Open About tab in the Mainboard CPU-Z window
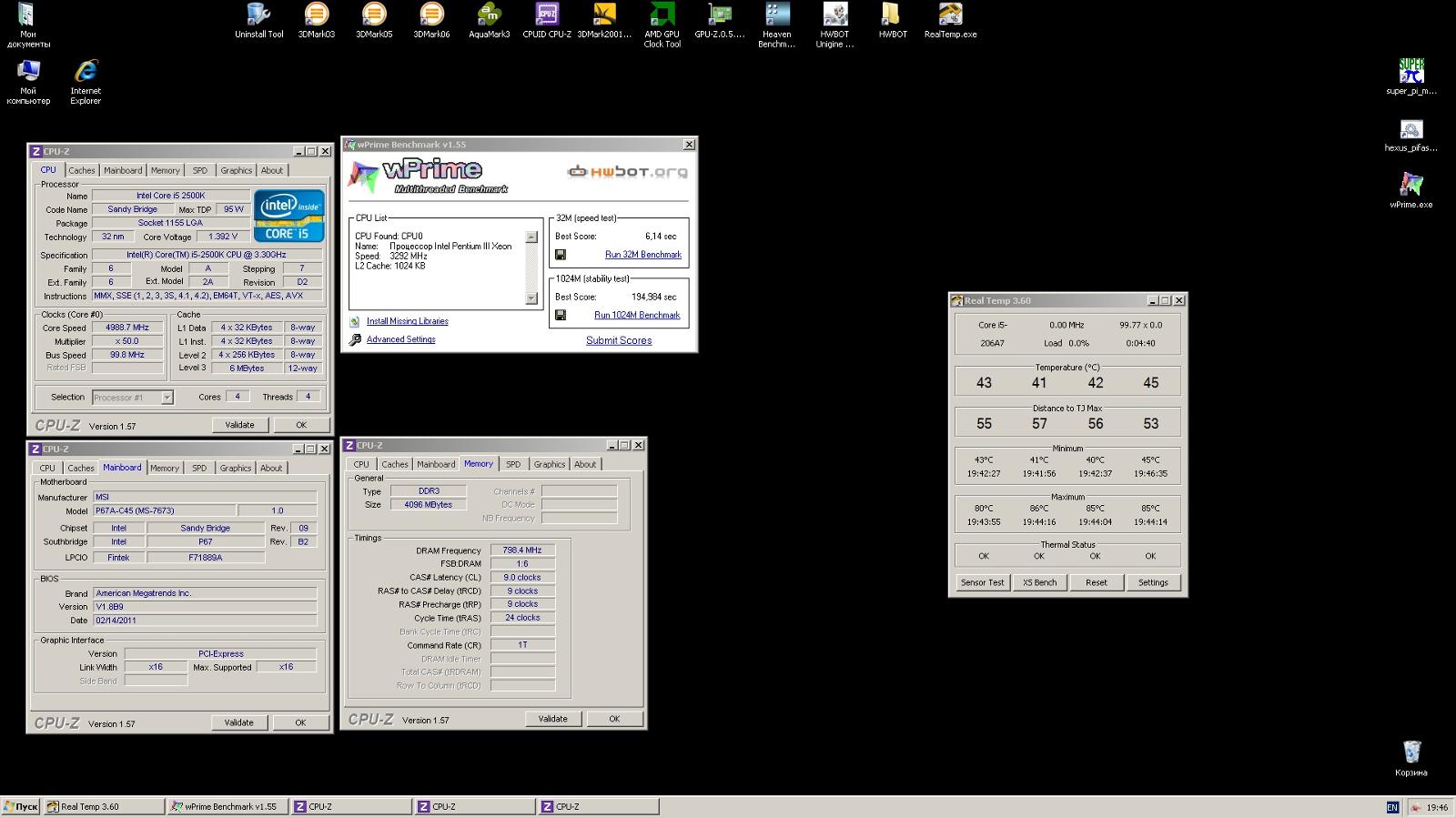This screenshot has height=818, width=1456. [x=271, y=468]
